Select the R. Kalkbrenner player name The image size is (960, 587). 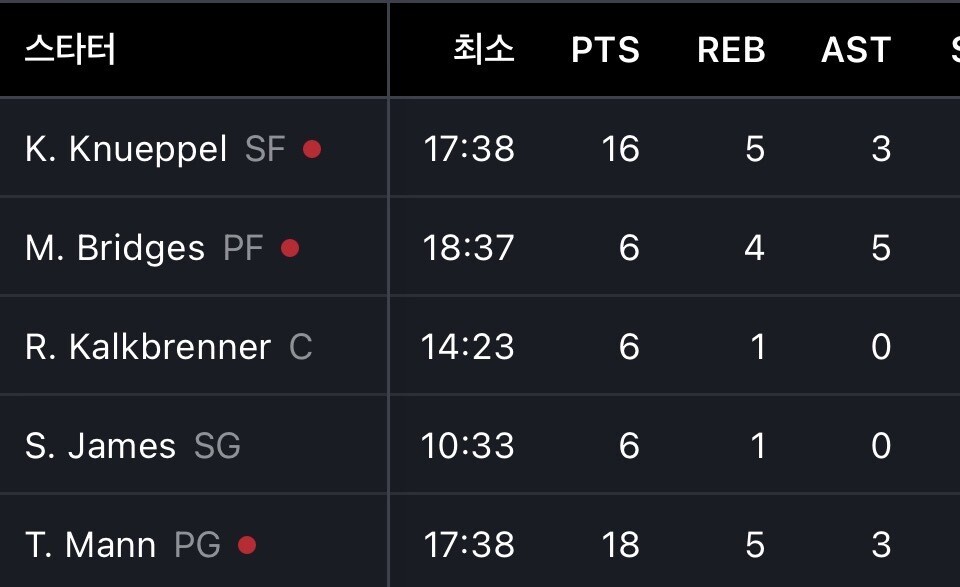(148, 347)
